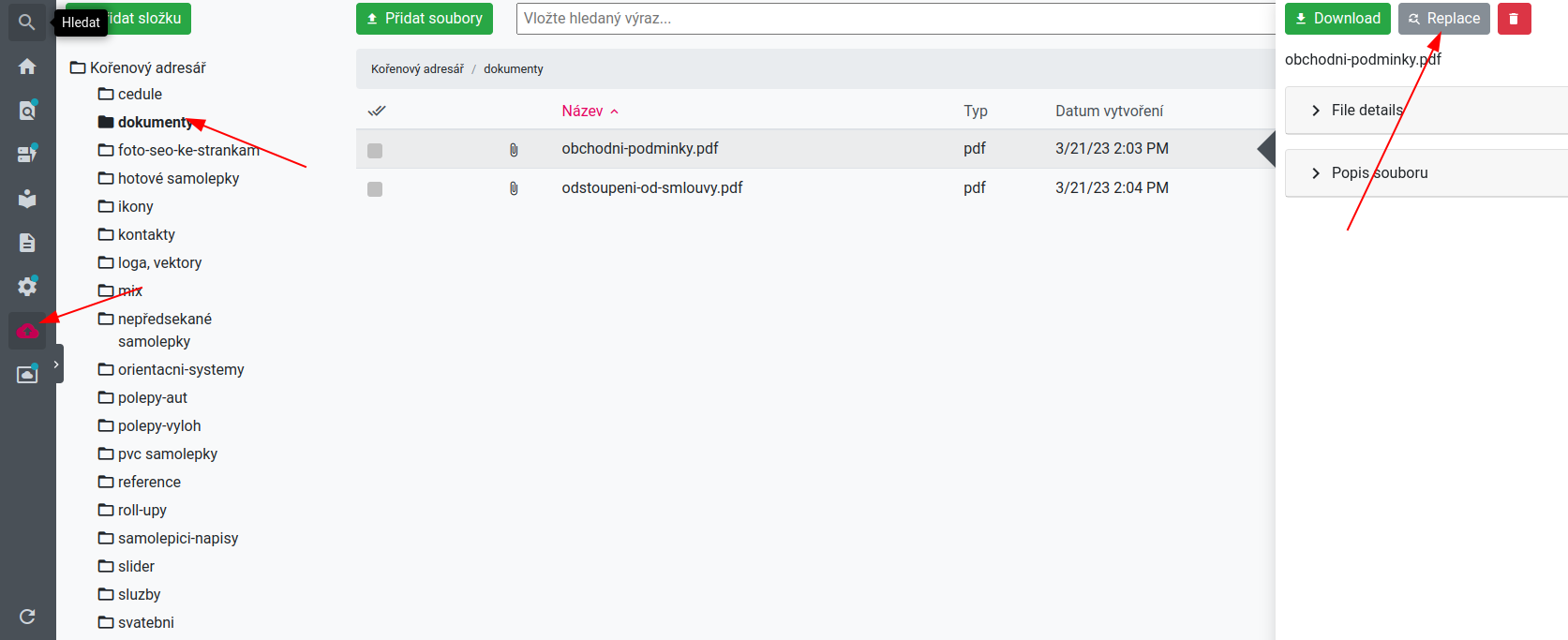Image resolution: width=1568 pixels, height=640 pixels.
Task: Tick the checkbox for odstoupeni-od-smlouvy.pdf
Action: tap(375, 189)
